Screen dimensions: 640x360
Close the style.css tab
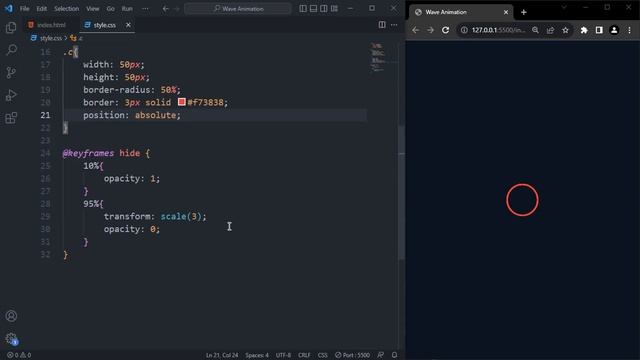tap(128, 25)
